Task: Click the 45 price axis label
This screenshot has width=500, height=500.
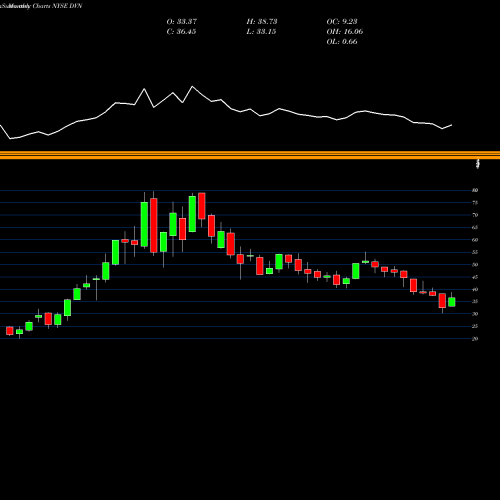Action: click(475, 277)
